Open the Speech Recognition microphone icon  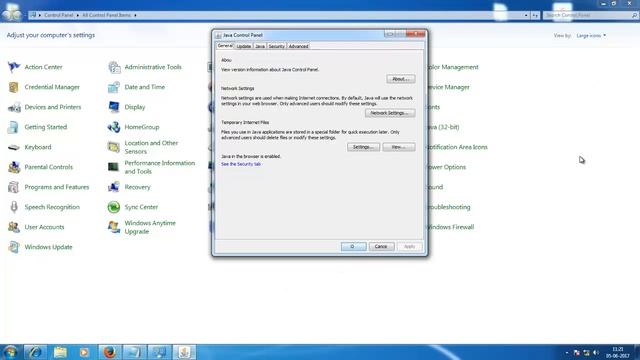[x=14, y=207]
